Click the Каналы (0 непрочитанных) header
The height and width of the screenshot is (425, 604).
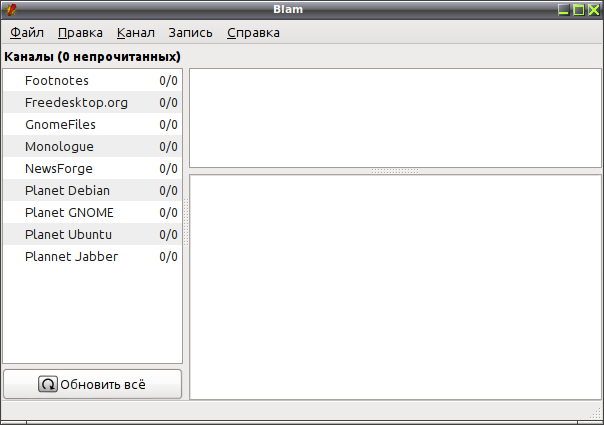pyautogui.click(x=92, y=57)
